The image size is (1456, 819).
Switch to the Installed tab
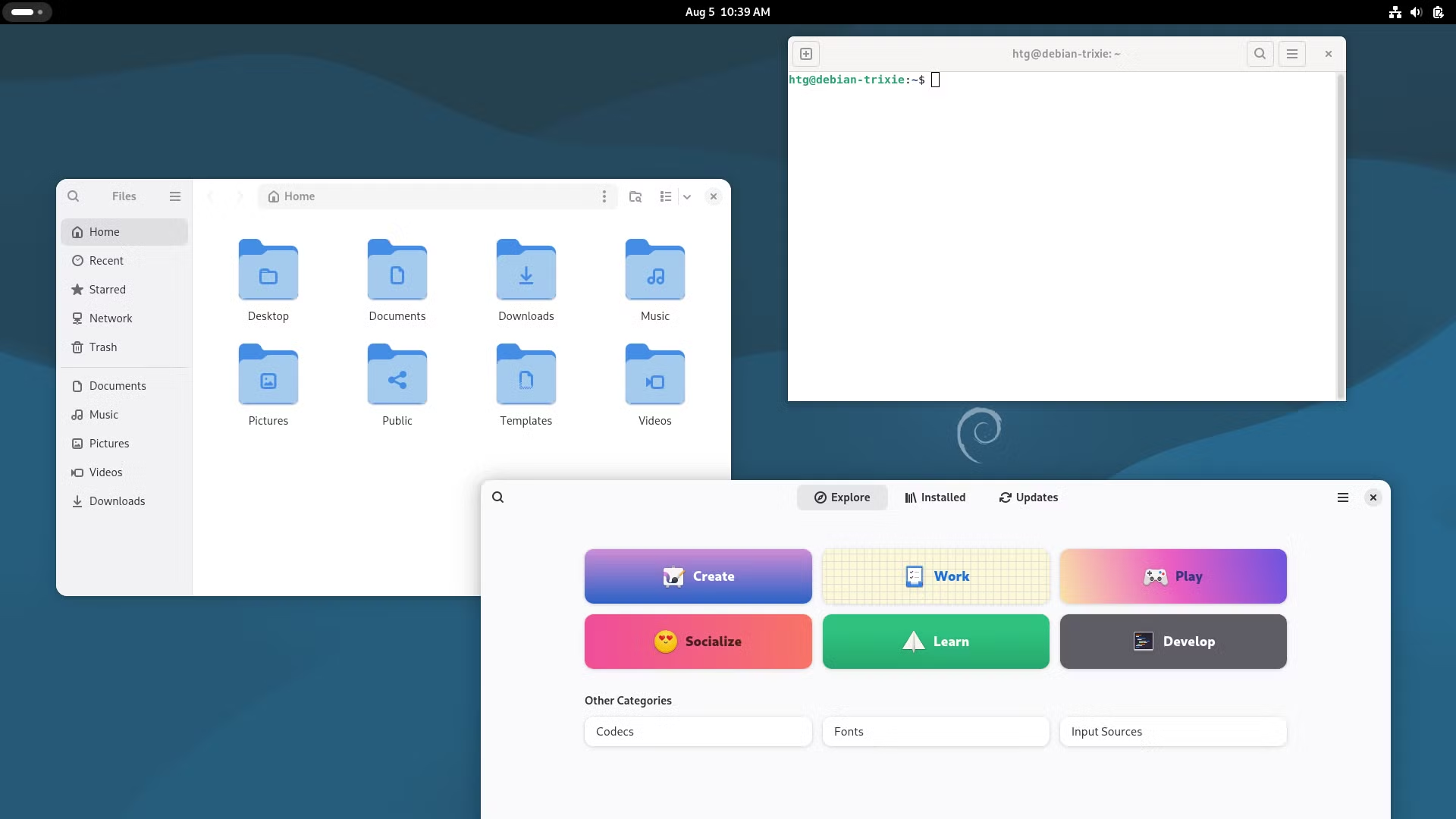pos(935,497)
